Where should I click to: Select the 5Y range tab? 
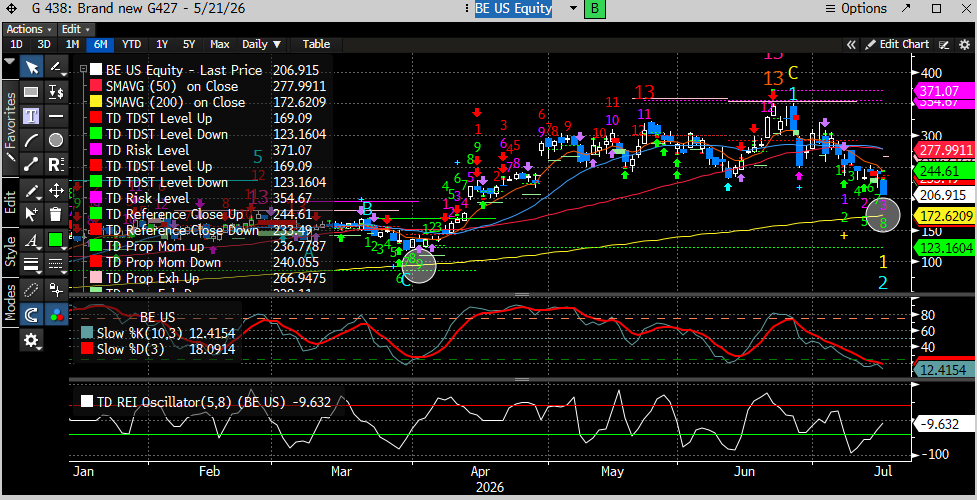(189, 44)
